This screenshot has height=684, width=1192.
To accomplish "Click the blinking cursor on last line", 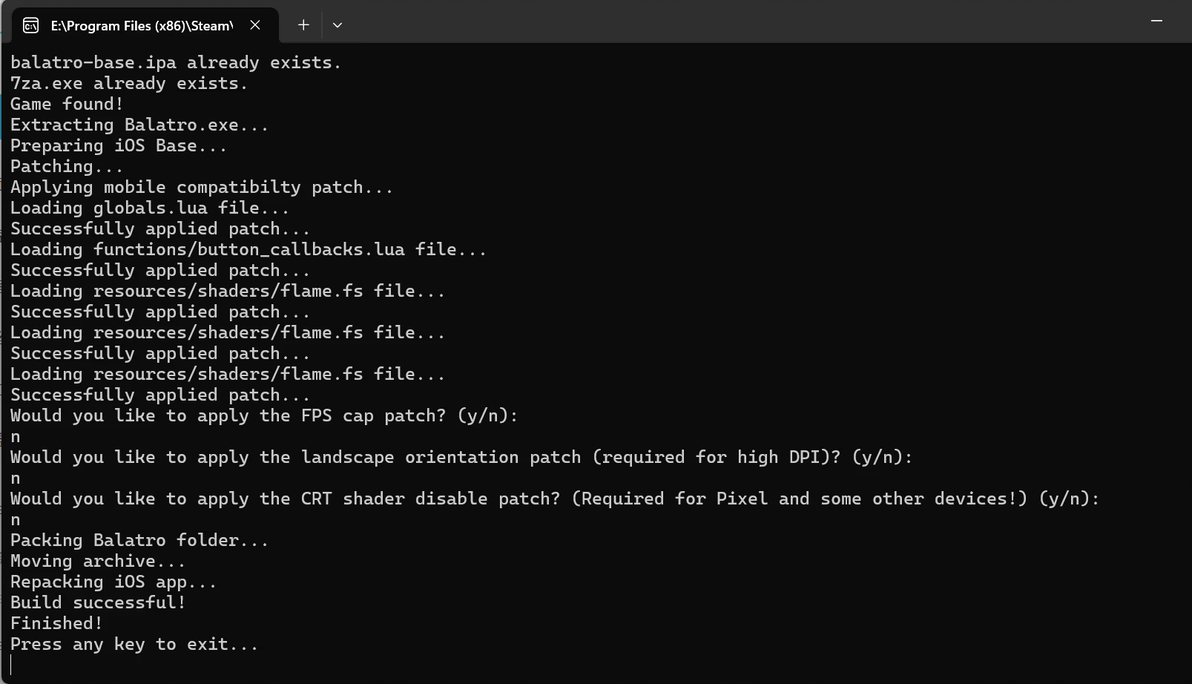I will tap(12, 665).
